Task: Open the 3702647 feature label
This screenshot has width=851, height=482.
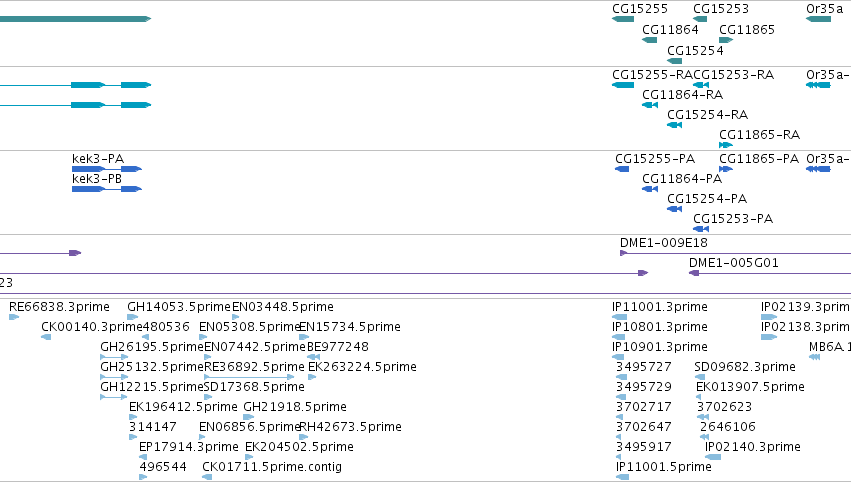Action: click(x=644, y=427)
